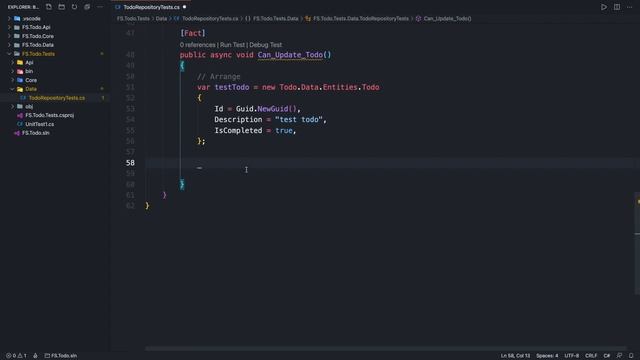Click the FS.Todo.Tests.csproj file icon
This screenshot has width=640, height=360.
[20, 116]
